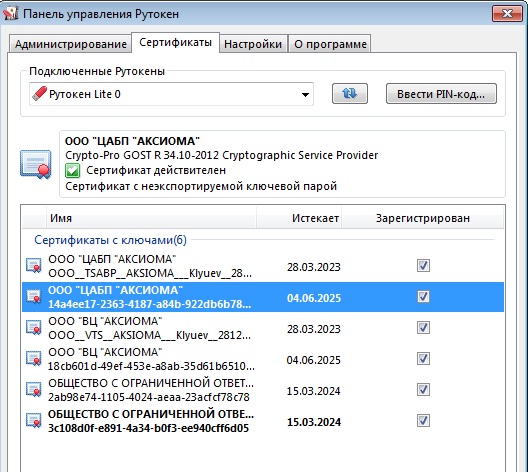Click certificate icon of the 2ab98e74 row
The image size is (528, 472).
coord(34,390)
